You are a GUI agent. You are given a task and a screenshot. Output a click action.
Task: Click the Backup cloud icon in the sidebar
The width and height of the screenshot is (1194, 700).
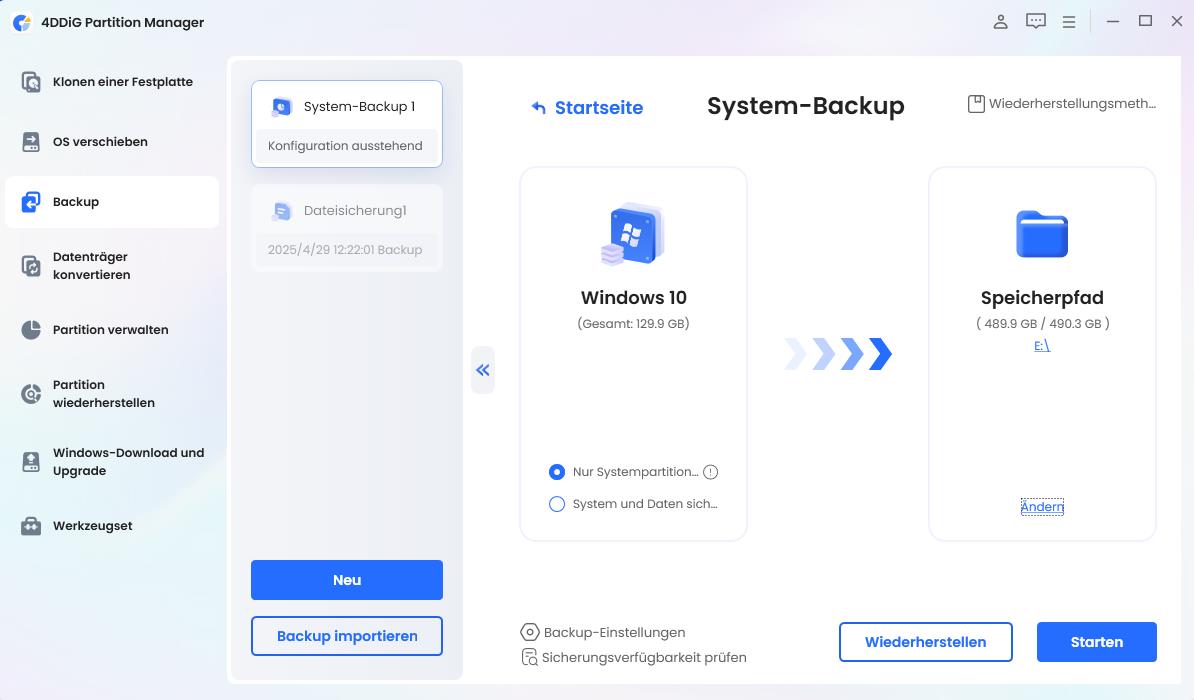(30, 202)
